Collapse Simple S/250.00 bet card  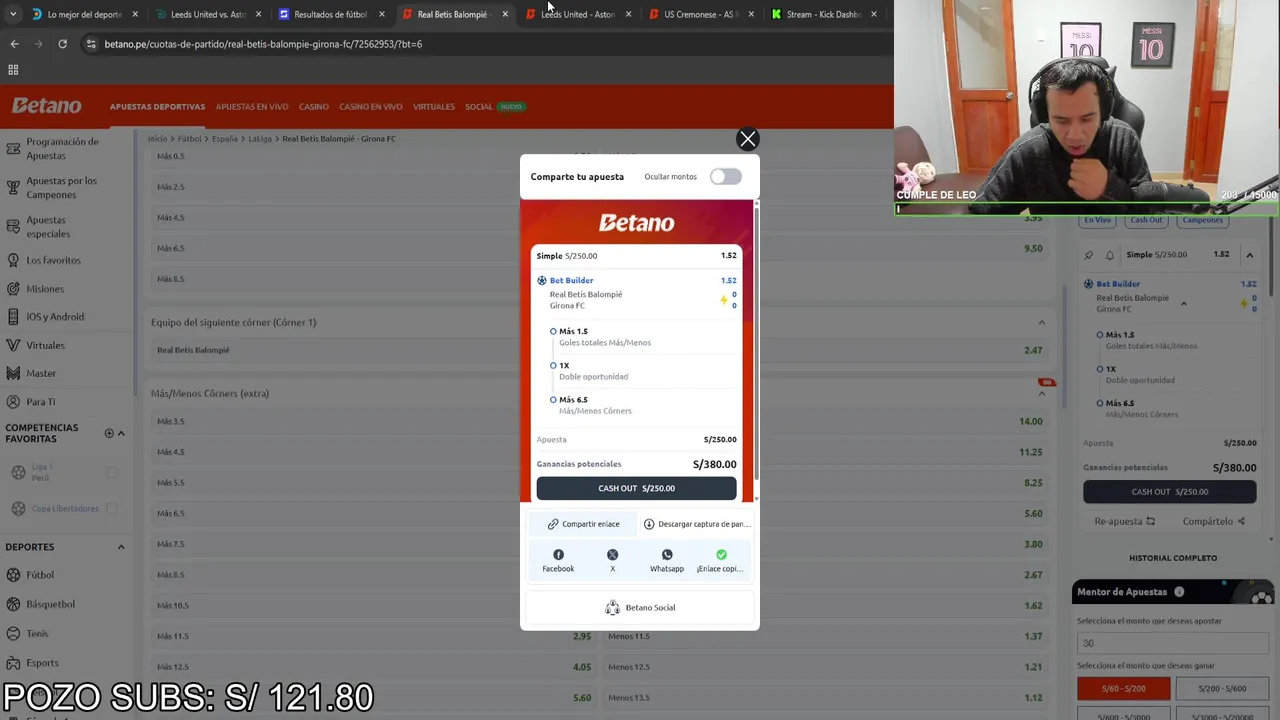pyautogui.click(x=1249, y=255)
